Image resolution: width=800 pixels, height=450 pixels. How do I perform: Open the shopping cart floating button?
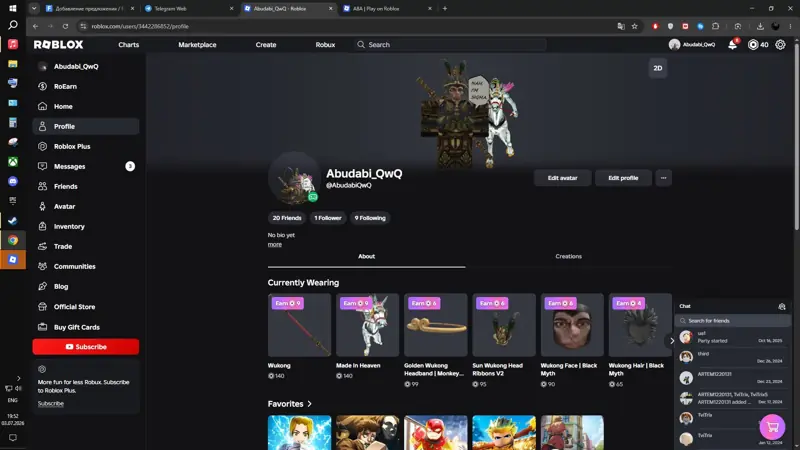772,427
